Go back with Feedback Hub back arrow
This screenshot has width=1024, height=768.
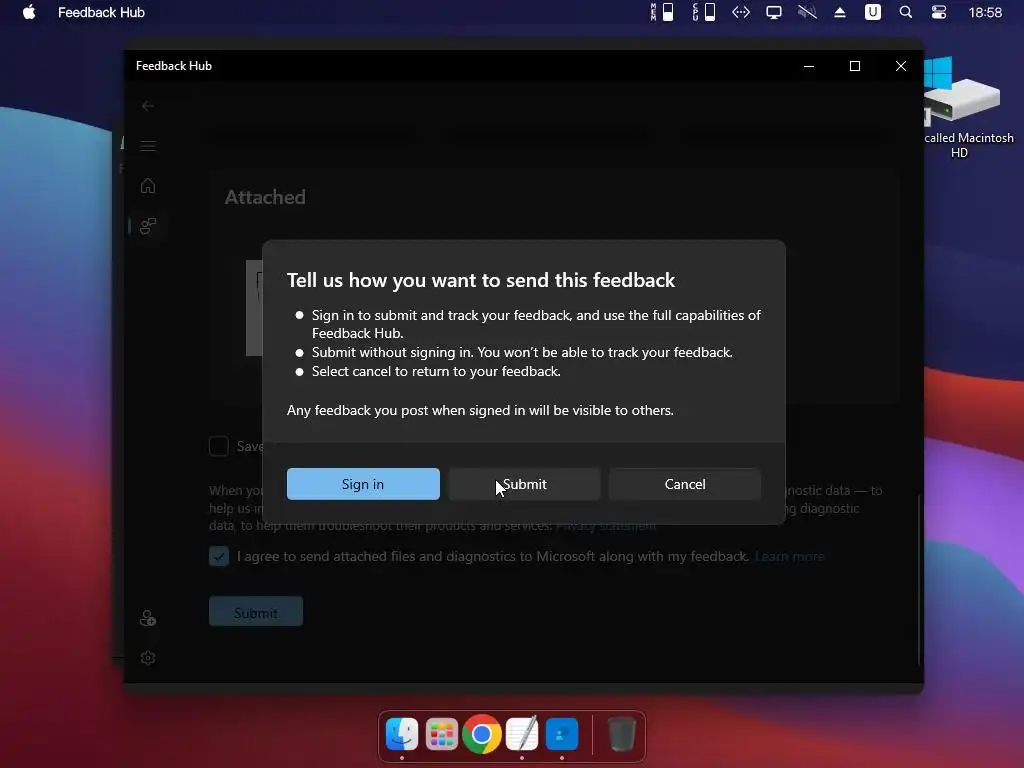pos(148,106)
